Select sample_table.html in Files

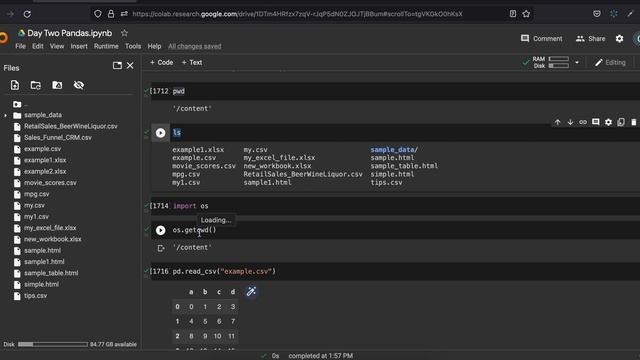(x=51, y=273)
